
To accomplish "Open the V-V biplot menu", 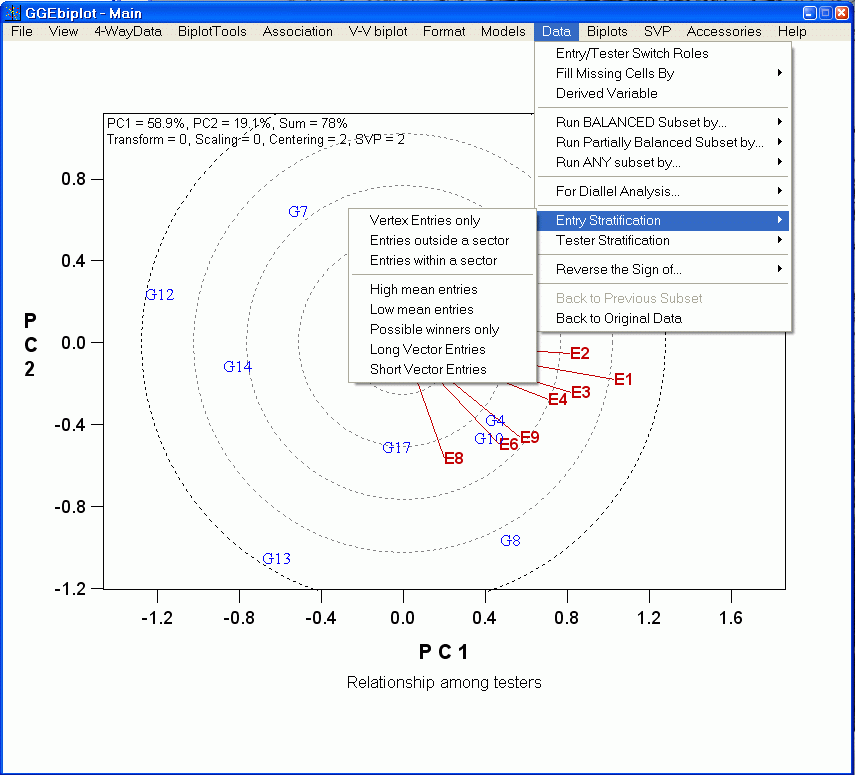I will (x=378, y=31).
